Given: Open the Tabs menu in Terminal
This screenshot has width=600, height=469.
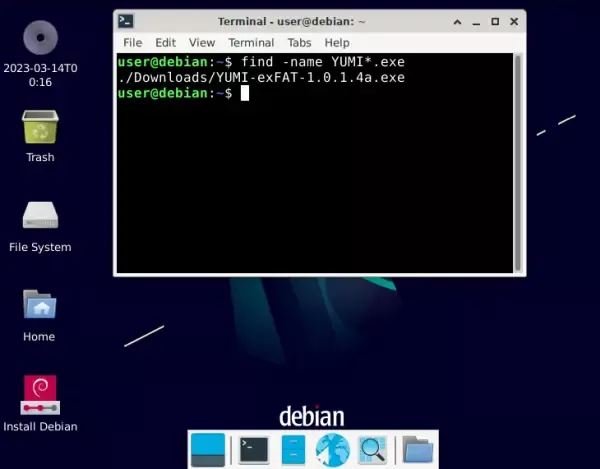Looking at the screenshot, I should pos(299,43).
